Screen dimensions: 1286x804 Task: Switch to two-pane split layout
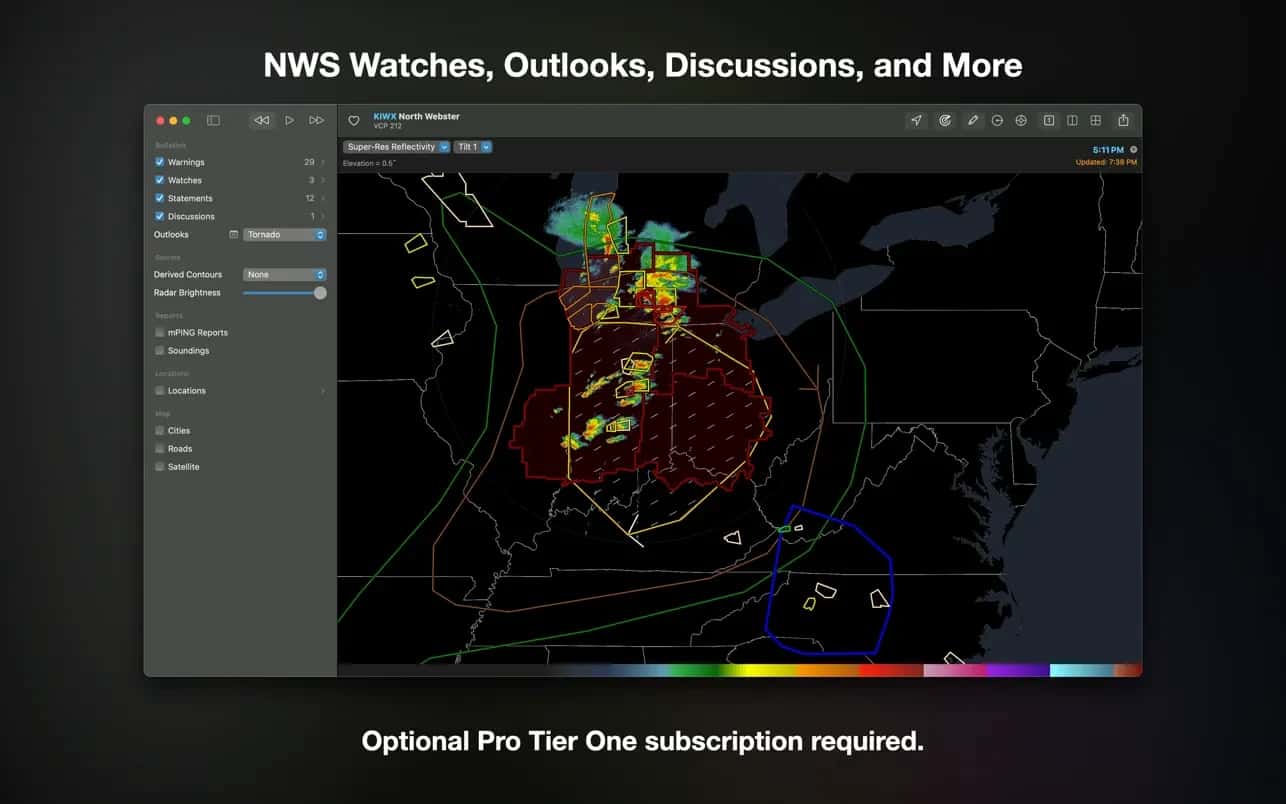(x=1072, y=120)
